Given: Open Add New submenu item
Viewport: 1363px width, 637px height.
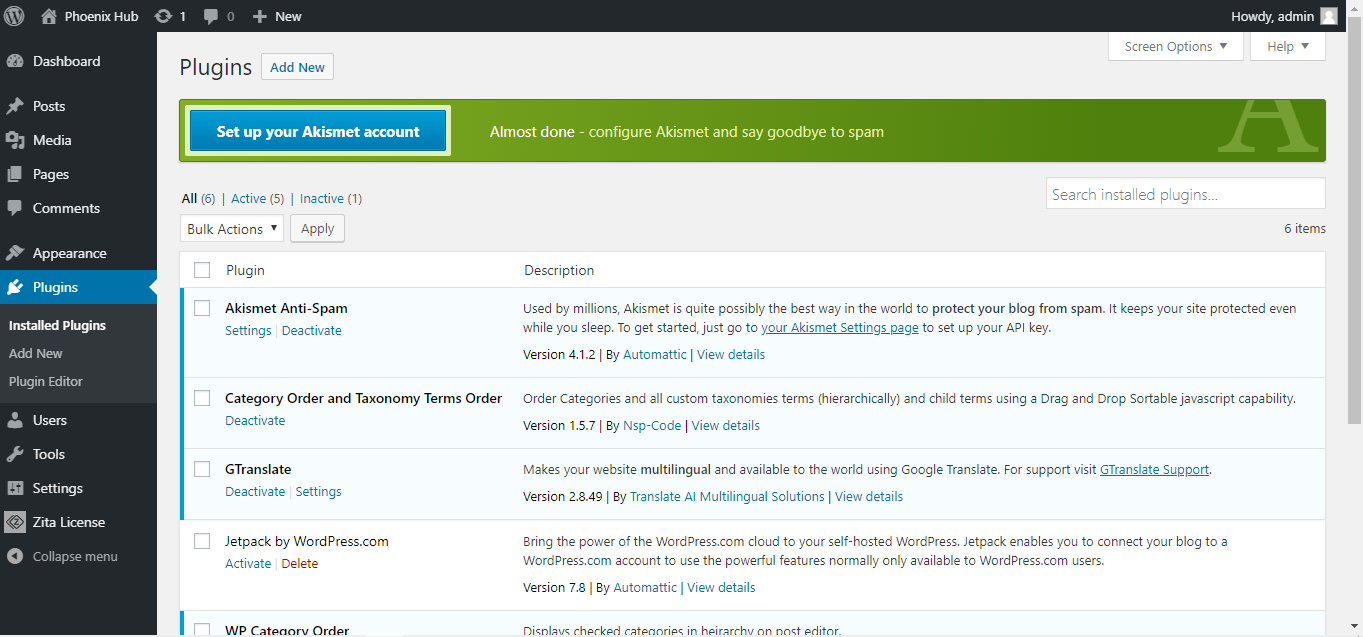Looking at the screenshot, I should click(x=36, y=353).
